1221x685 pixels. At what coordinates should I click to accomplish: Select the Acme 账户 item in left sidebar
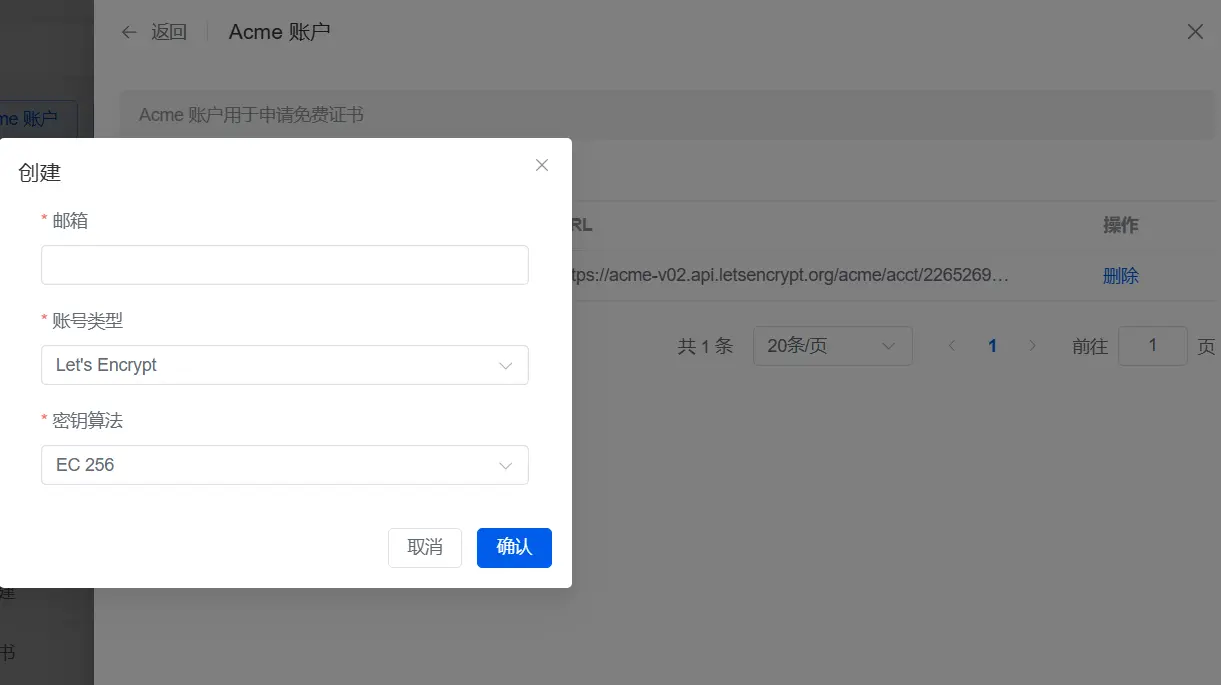38,119
